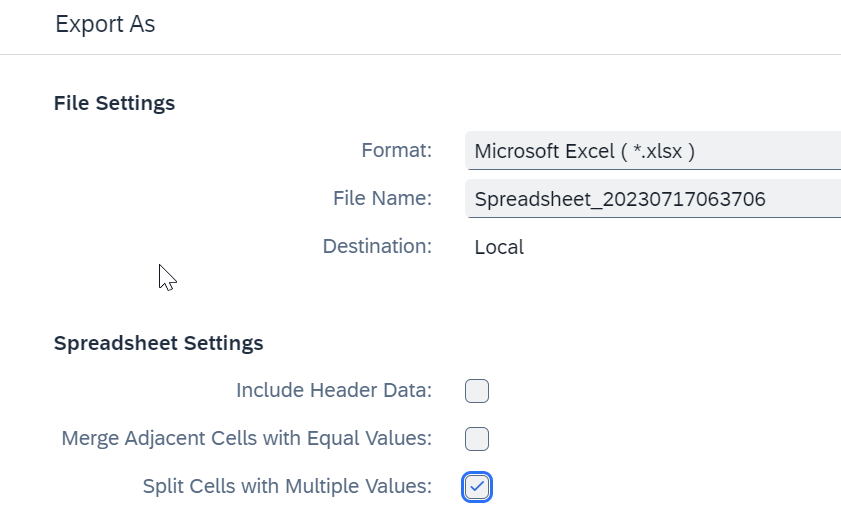Click the Destination: label
Image resolution: width=841 pixels, height=527 pixels.
pyautogui.click(x=377, y=247)
